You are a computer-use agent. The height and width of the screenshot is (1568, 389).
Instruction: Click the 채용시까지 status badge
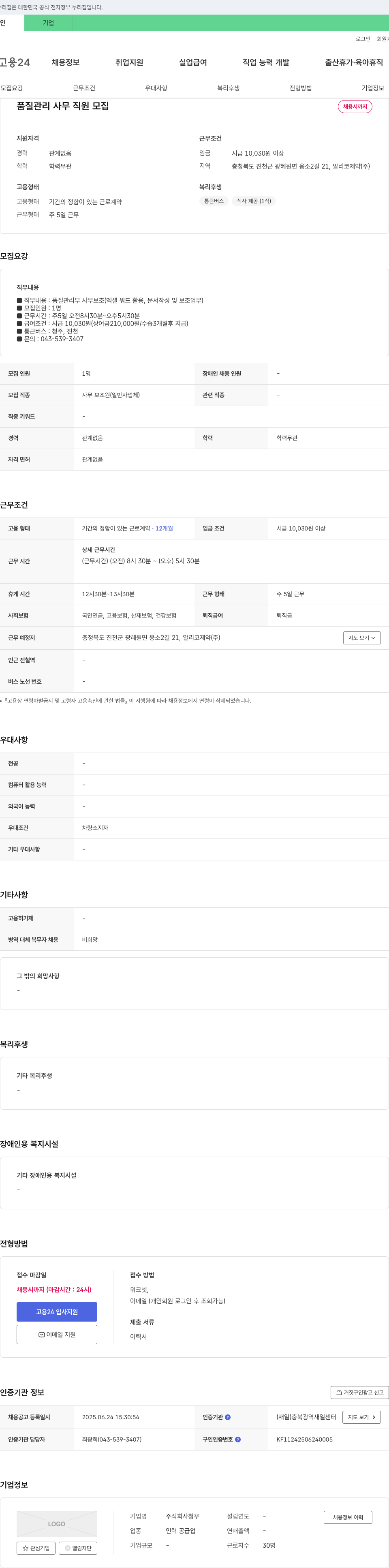[355, 107]
